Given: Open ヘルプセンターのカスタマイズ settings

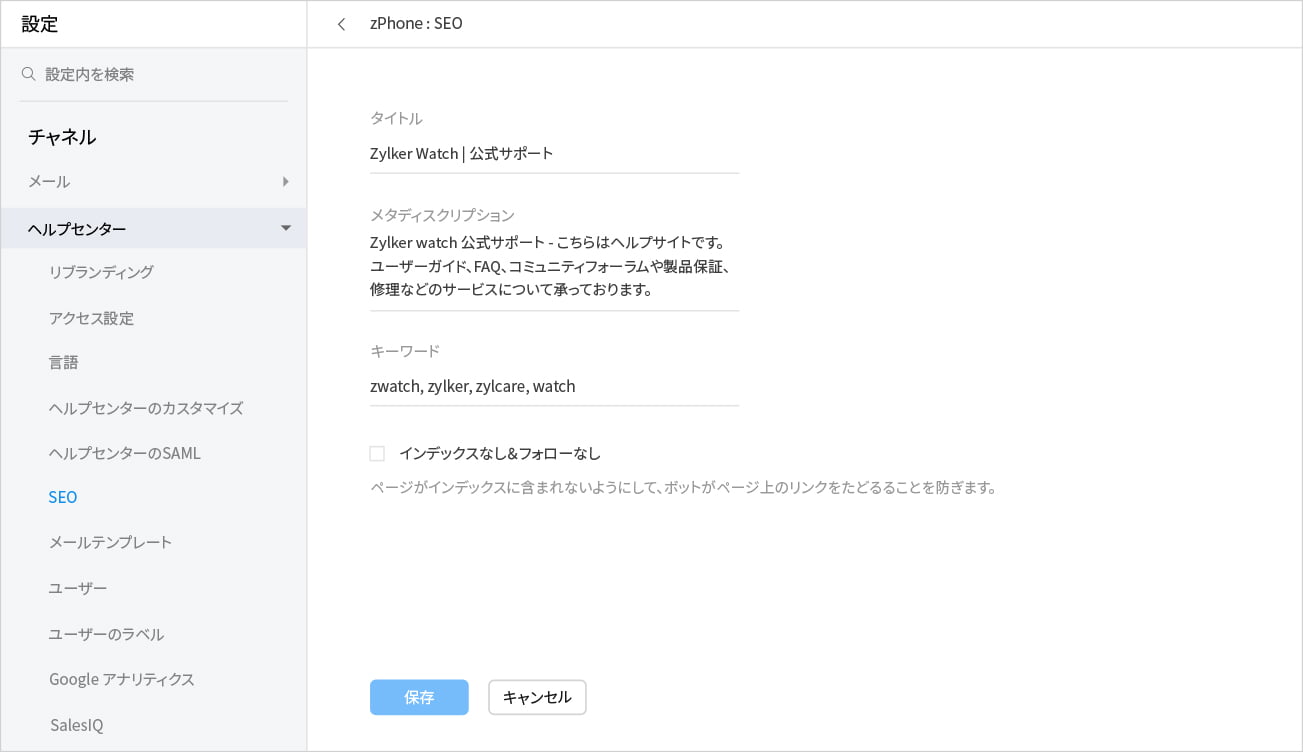Looking at the screenshot, I should [146, 408].
